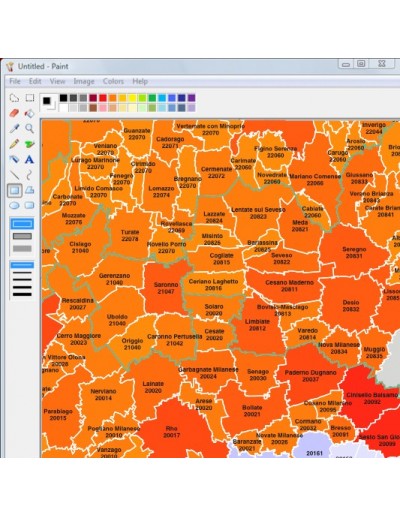Activate the Pick Color eyedropper tool
Image resolution: width=400 pixels, height=517 pixels.
pyautogui.click(x=14, y=128)
